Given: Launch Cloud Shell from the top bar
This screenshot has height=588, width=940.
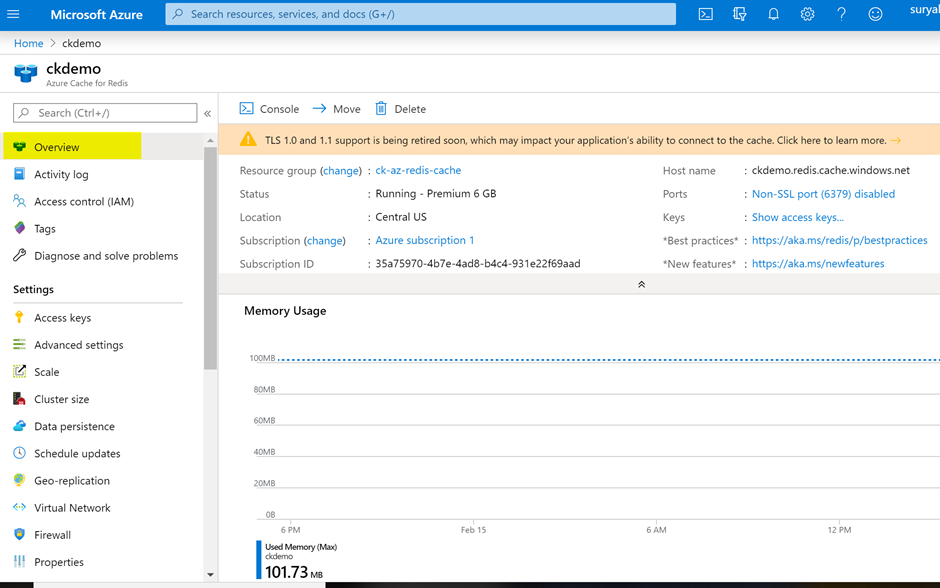Looking at the screenshot, I should (706, 14).
